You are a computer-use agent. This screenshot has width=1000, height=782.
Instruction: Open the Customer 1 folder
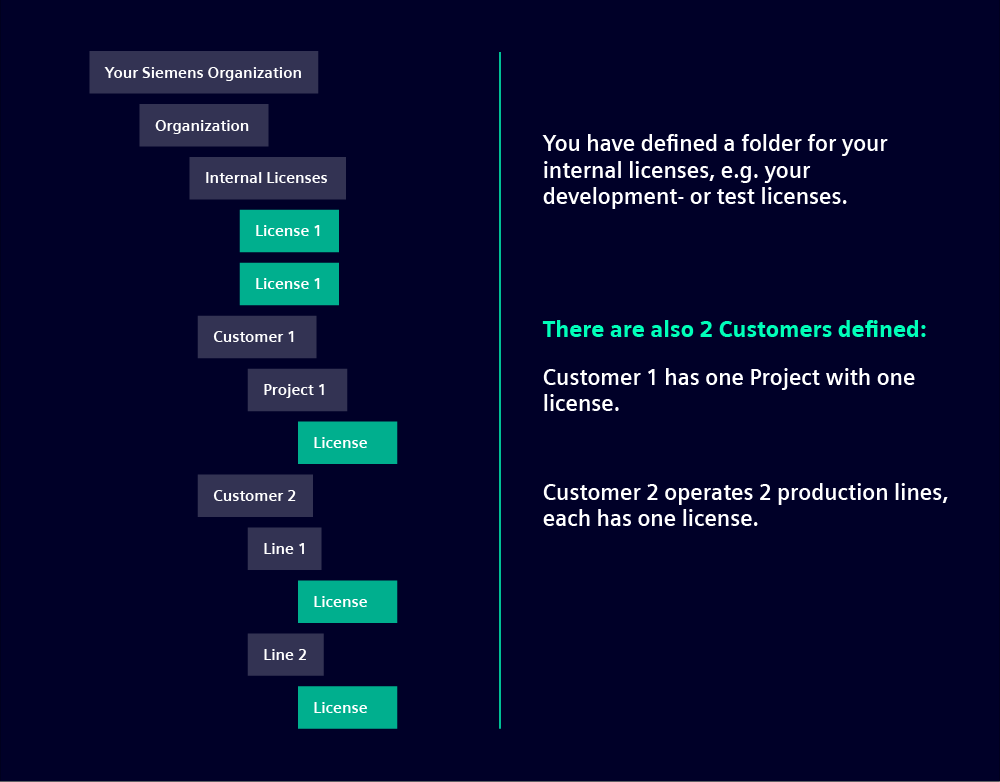[256, 337]
